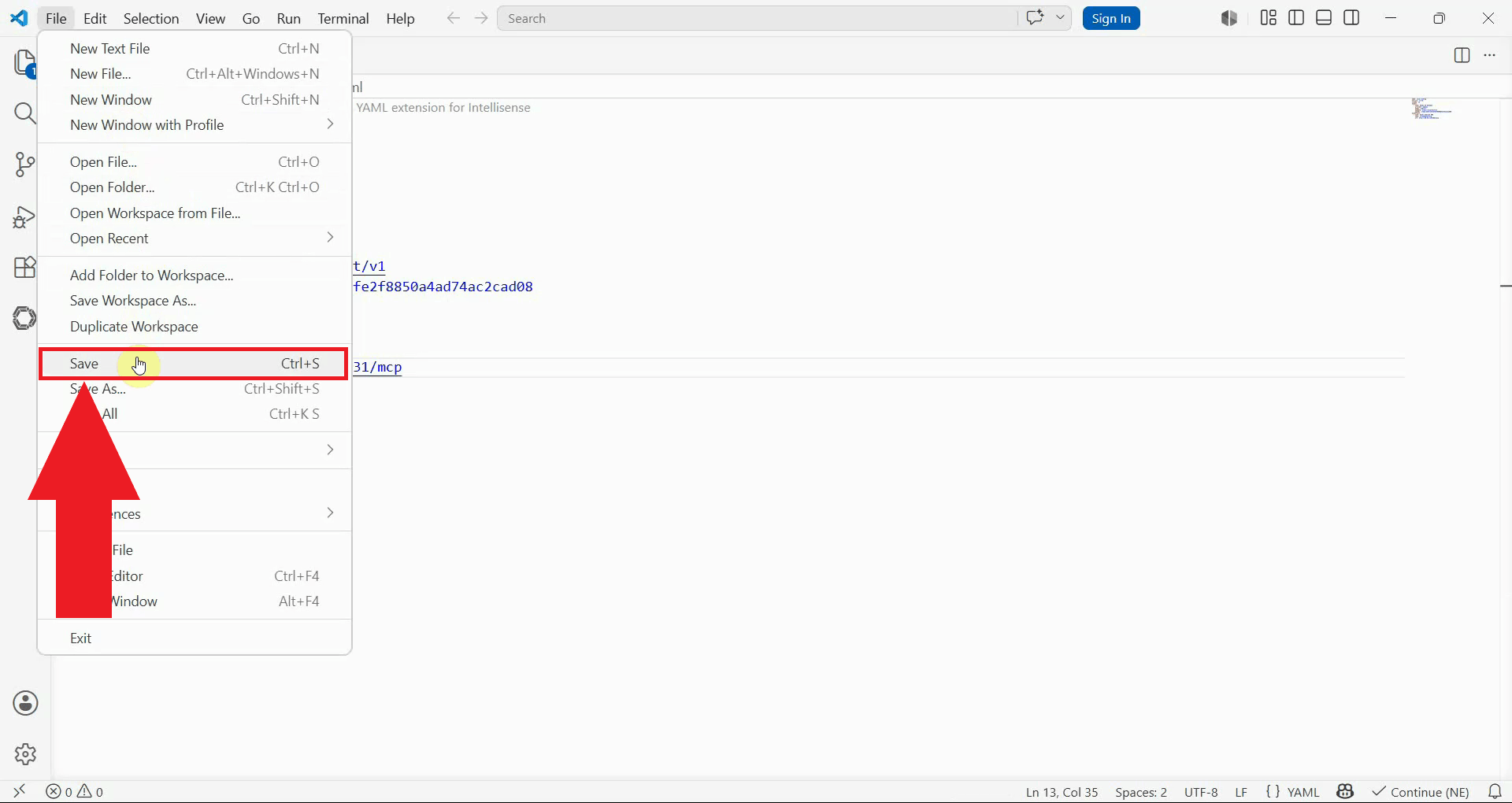Click Sign In button

[1111, 18]
